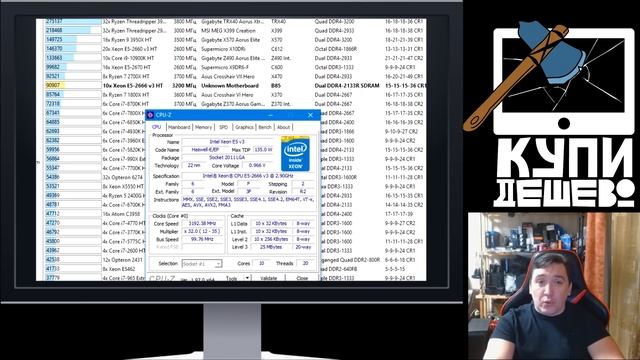Select the 6x Core i7-8700K HT row

point(235,104)
